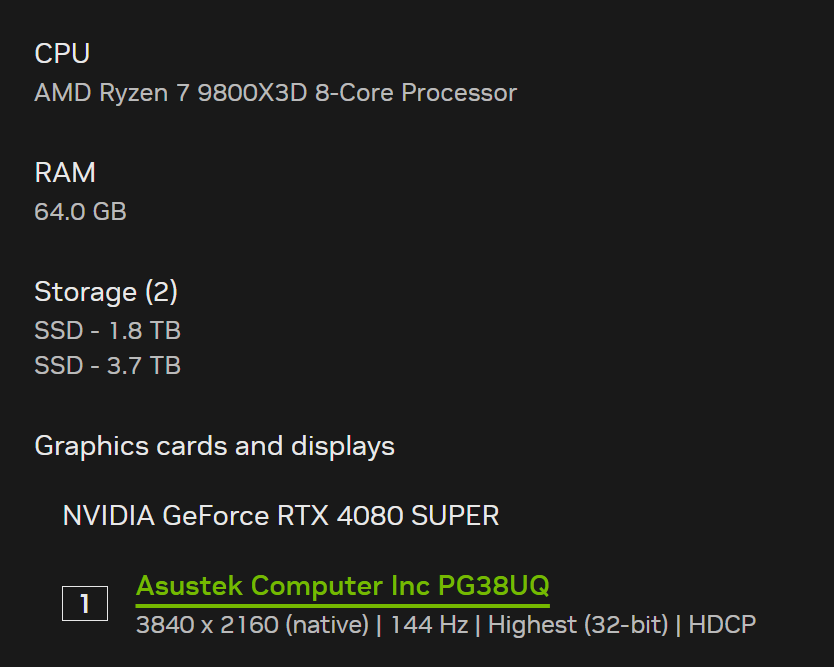Select the SSD - 3.7 TB entry
Screen dimensions: 834x667
coord(107,365)
